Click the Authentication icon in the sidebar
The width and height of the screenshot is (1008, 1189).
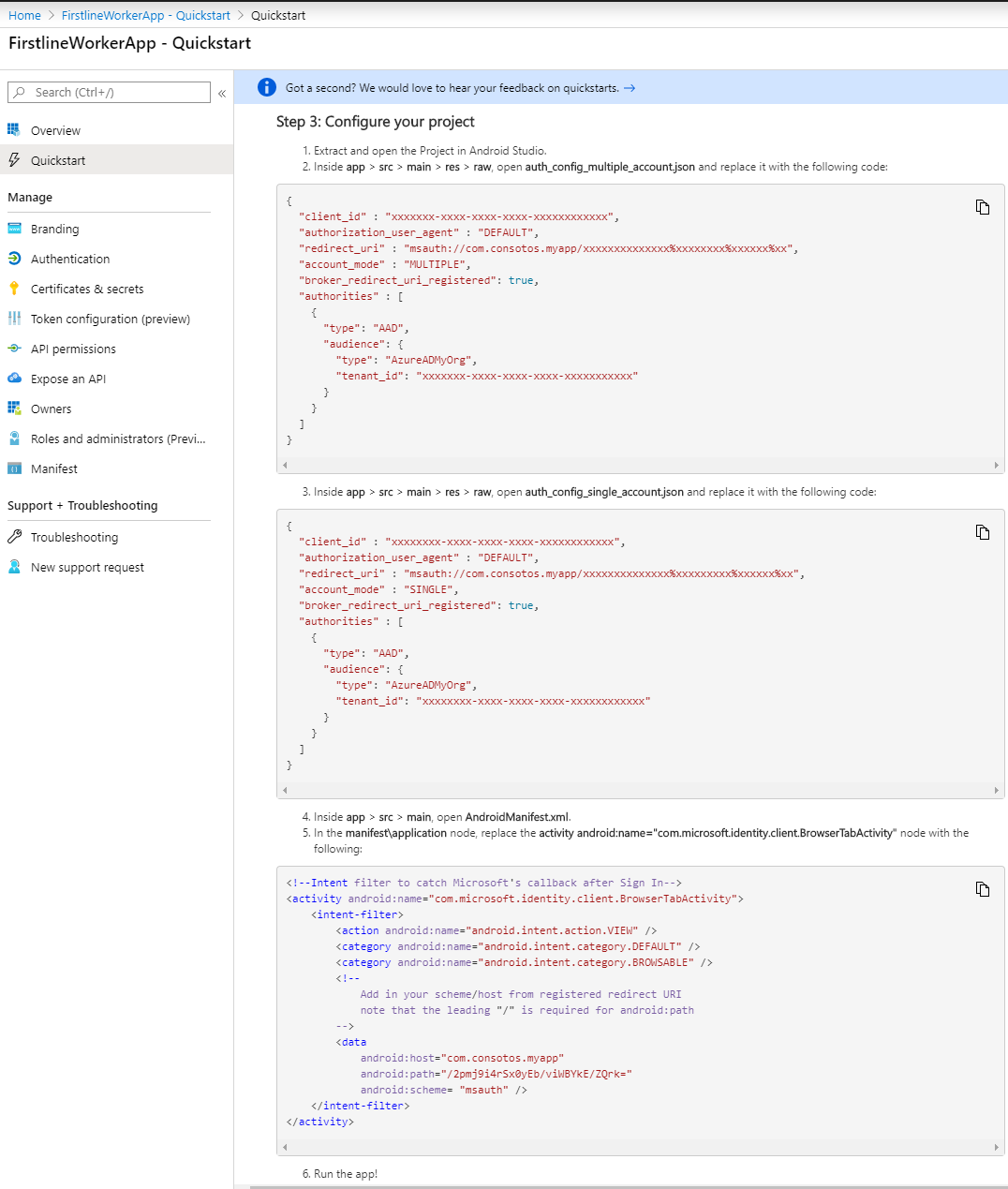(x=14, y=259)
